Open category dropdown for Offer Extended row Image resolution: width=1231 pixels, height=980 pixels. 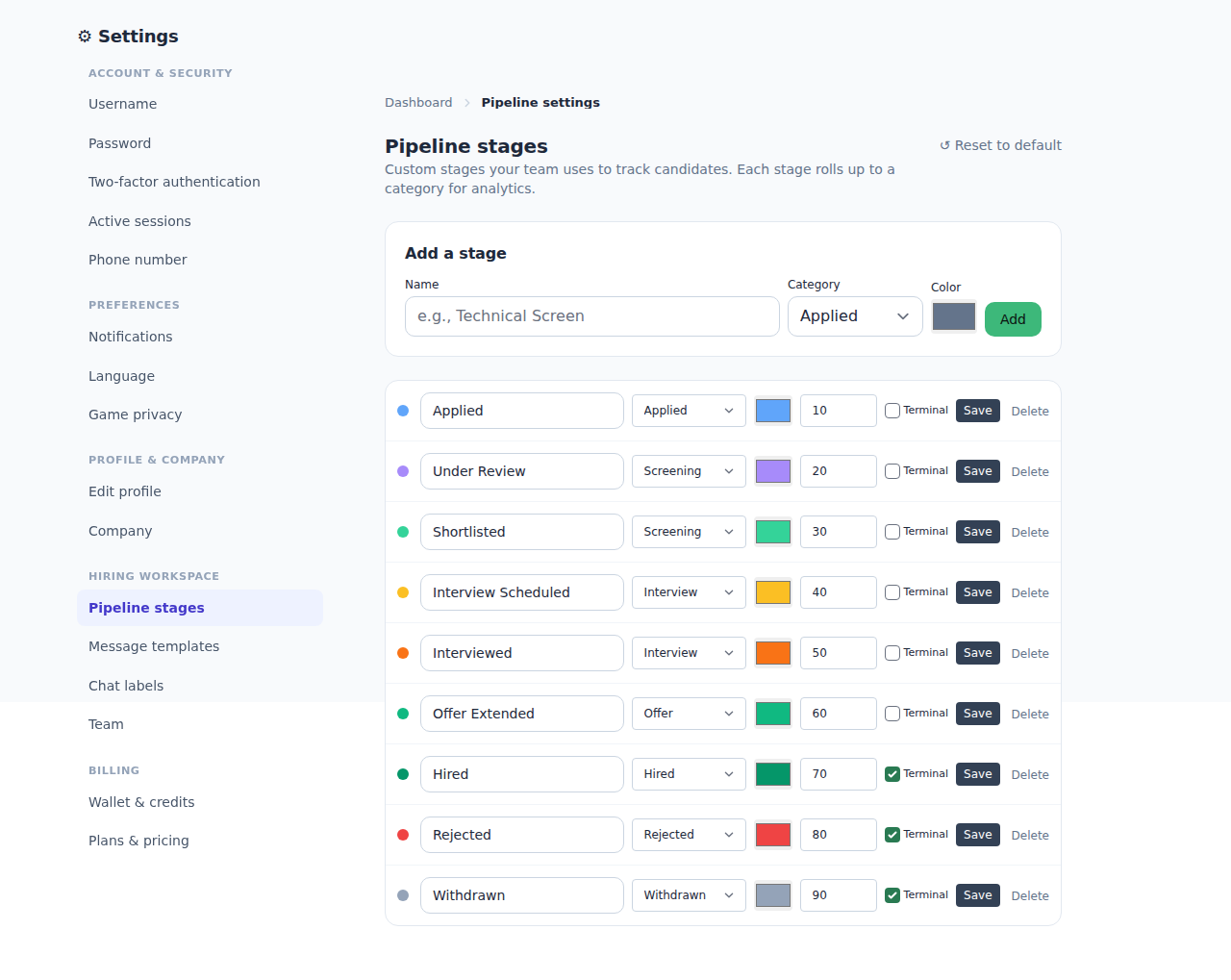tap(689, 714)
